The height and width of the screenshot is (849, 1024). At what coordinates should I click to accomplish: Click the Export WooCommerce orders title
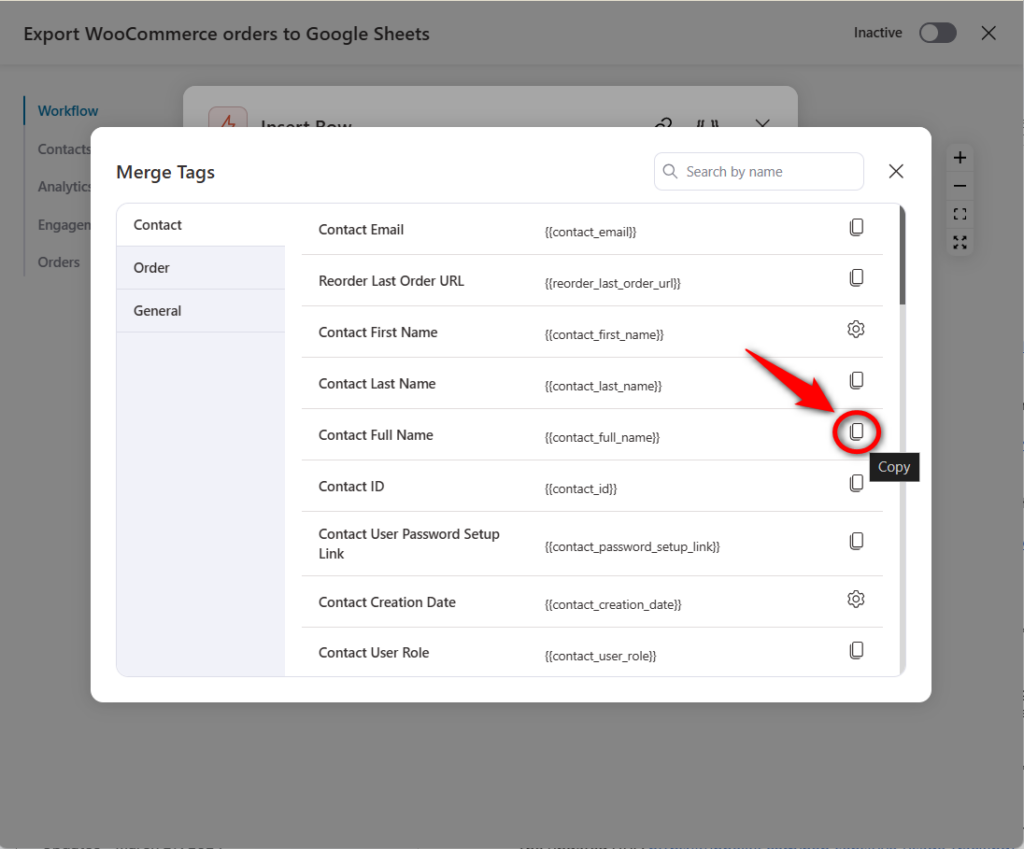[x=227, y=34]
